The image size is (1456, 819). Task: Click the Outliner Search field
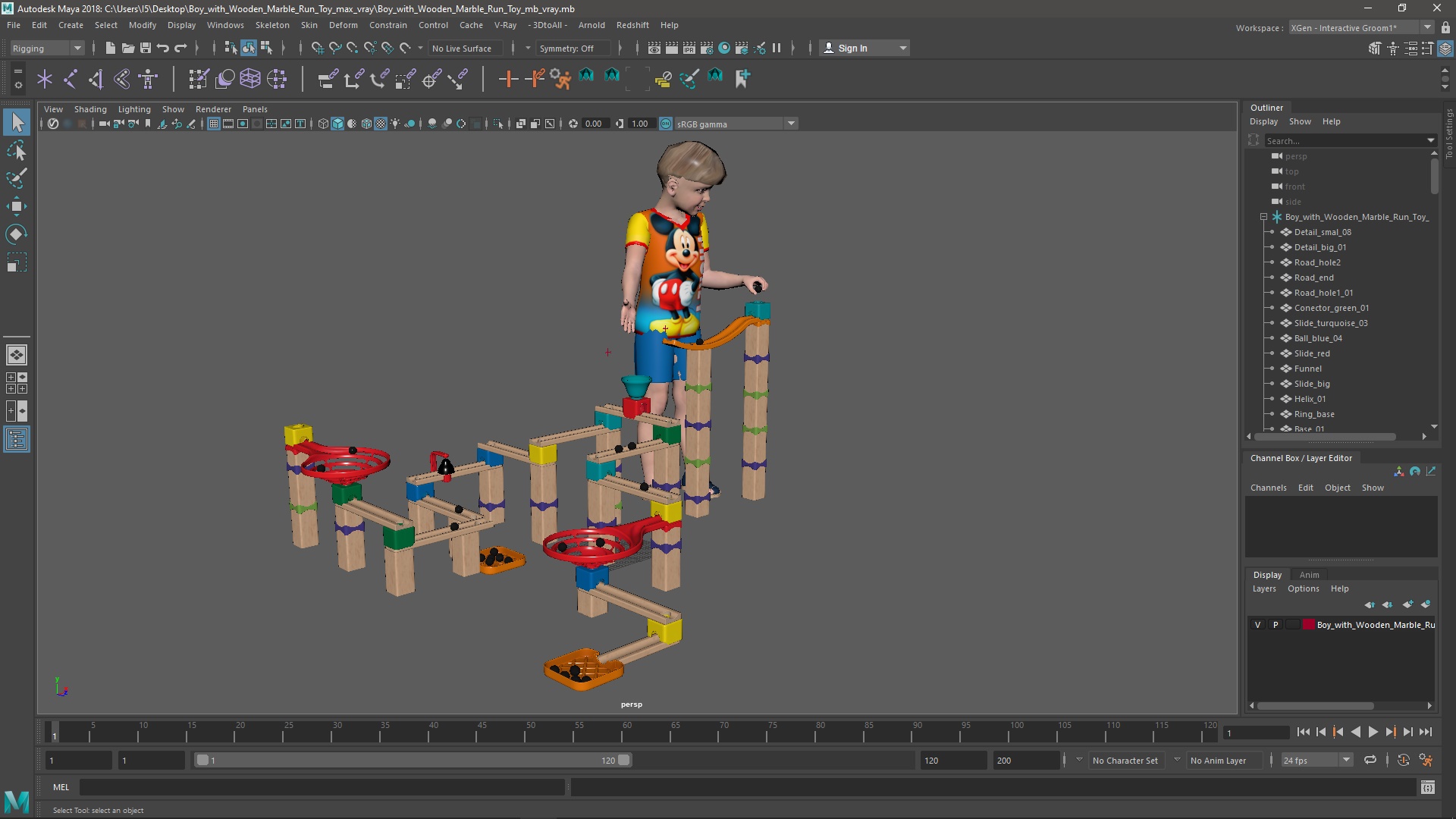[1345, 140]
